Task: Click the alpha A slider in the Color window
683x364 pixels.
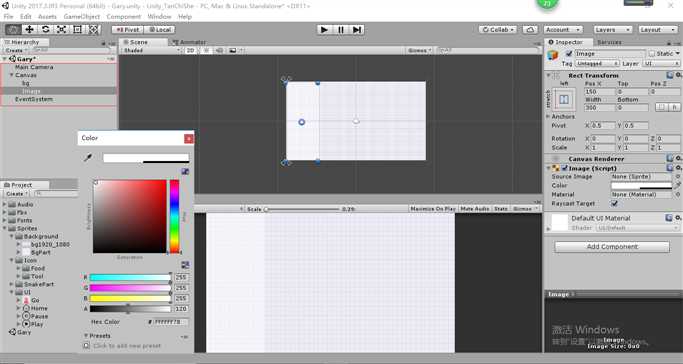Action: [x=130, y=309]
